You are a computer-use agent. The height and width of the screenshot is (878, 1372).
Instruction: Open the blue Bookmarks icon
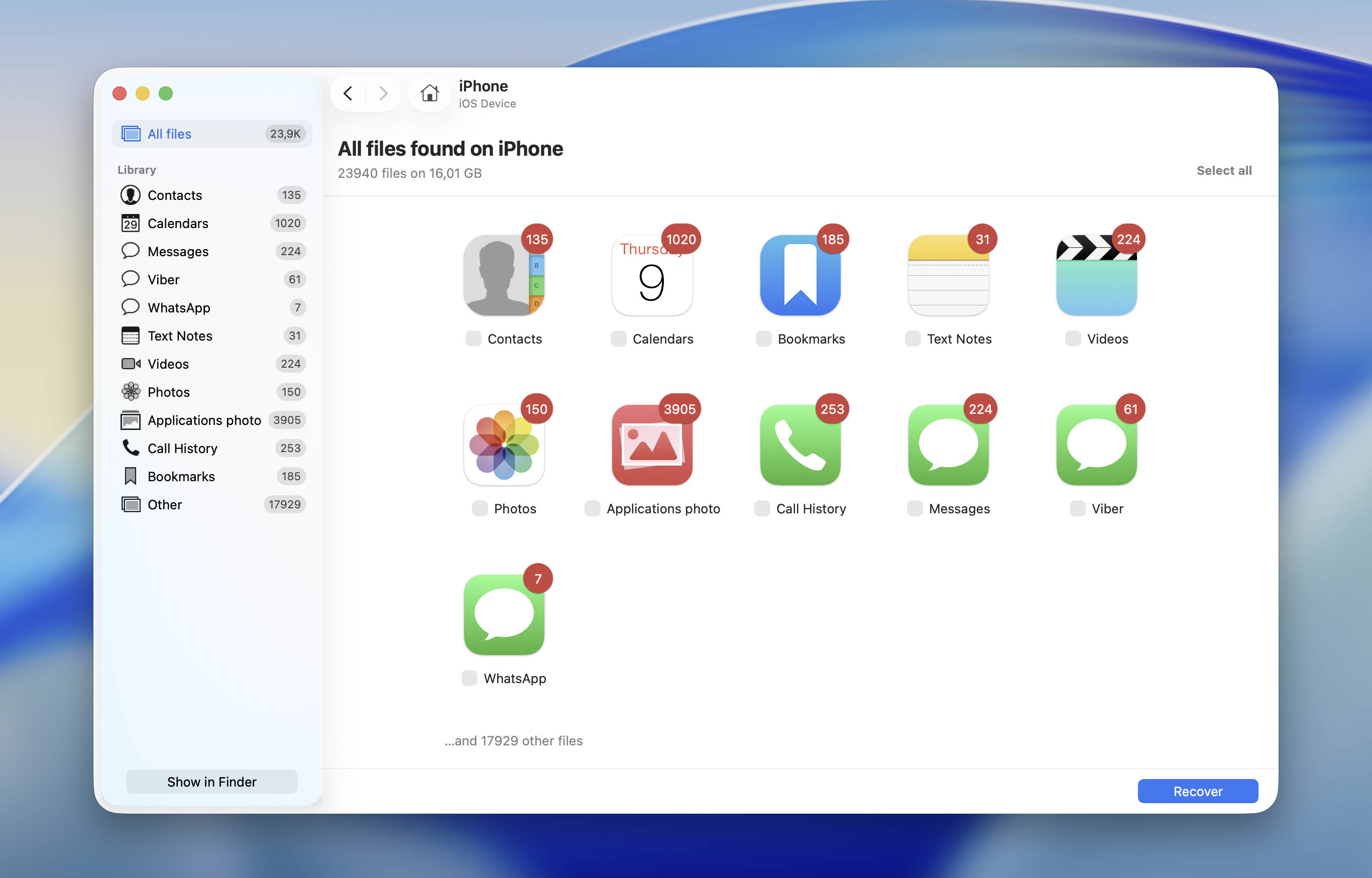pos(799,275)
